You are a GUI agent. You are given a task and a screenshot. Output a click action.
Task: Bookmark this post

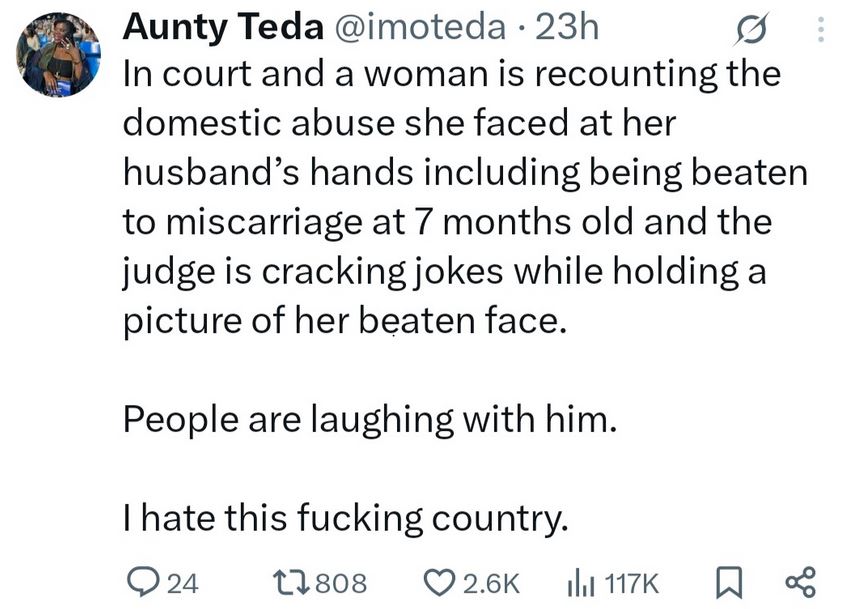[731, 581]
